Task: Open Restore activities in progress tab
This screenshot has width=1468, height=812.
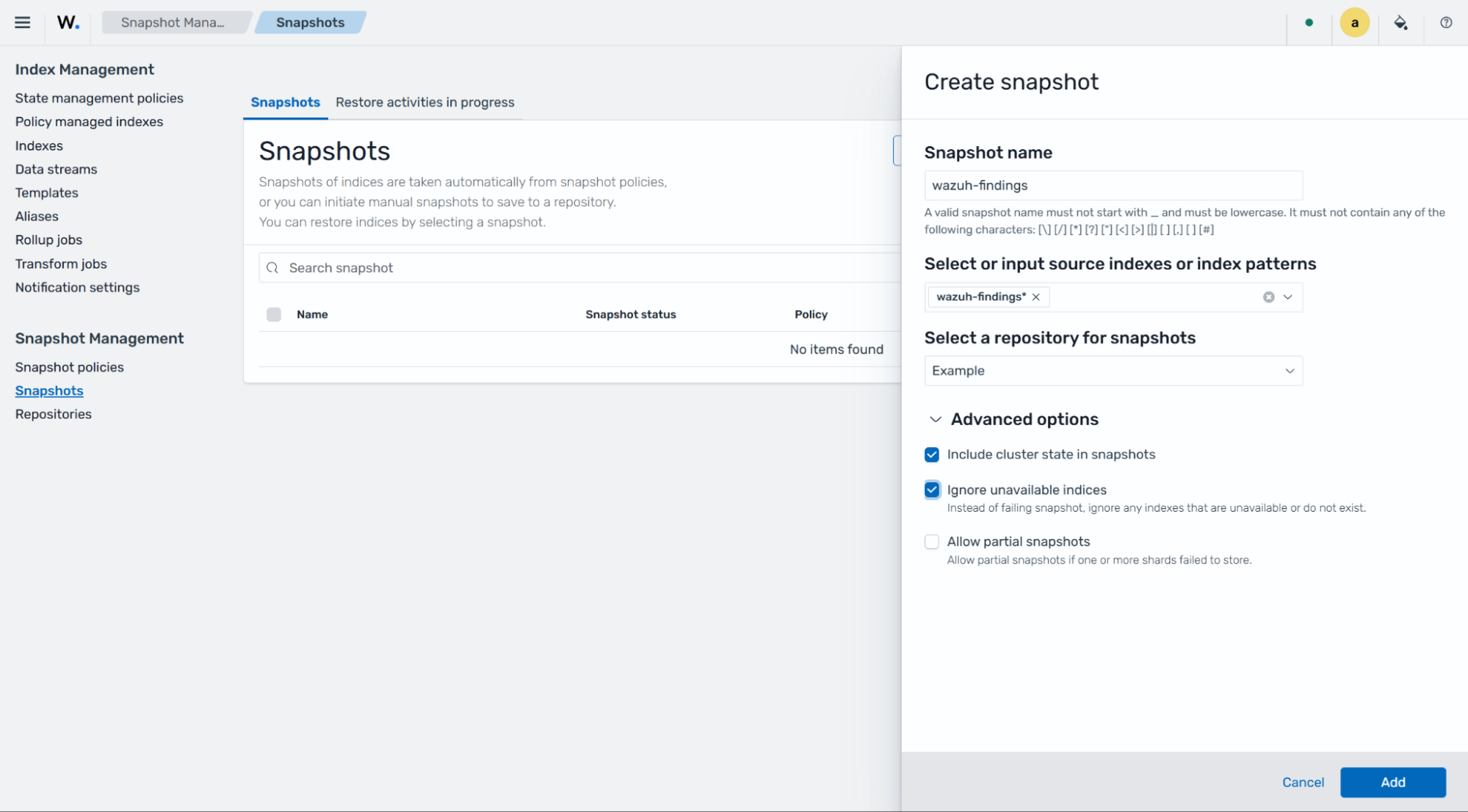Action: [x=424, y=102]
